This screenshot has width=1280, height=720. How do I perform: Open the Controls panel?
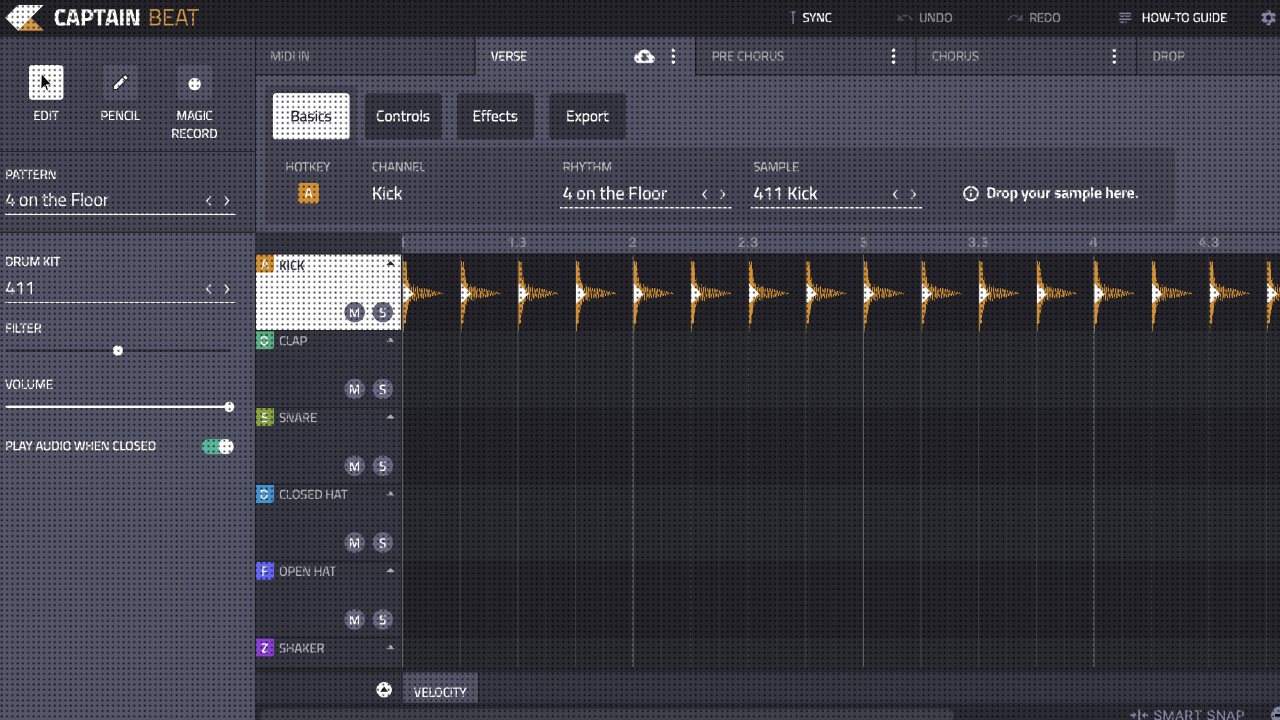point(403,116)
